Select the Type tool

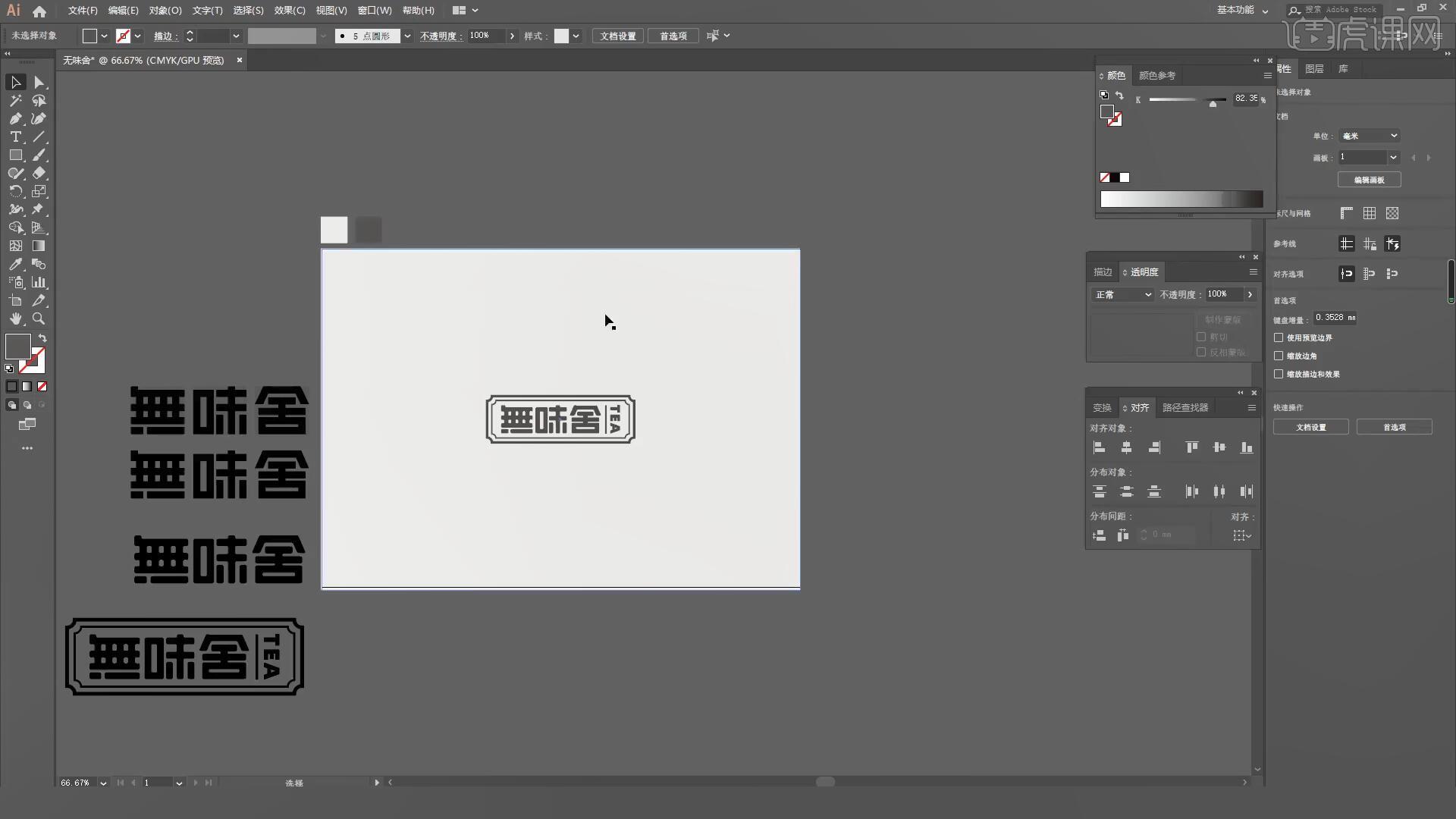point(15,137)
